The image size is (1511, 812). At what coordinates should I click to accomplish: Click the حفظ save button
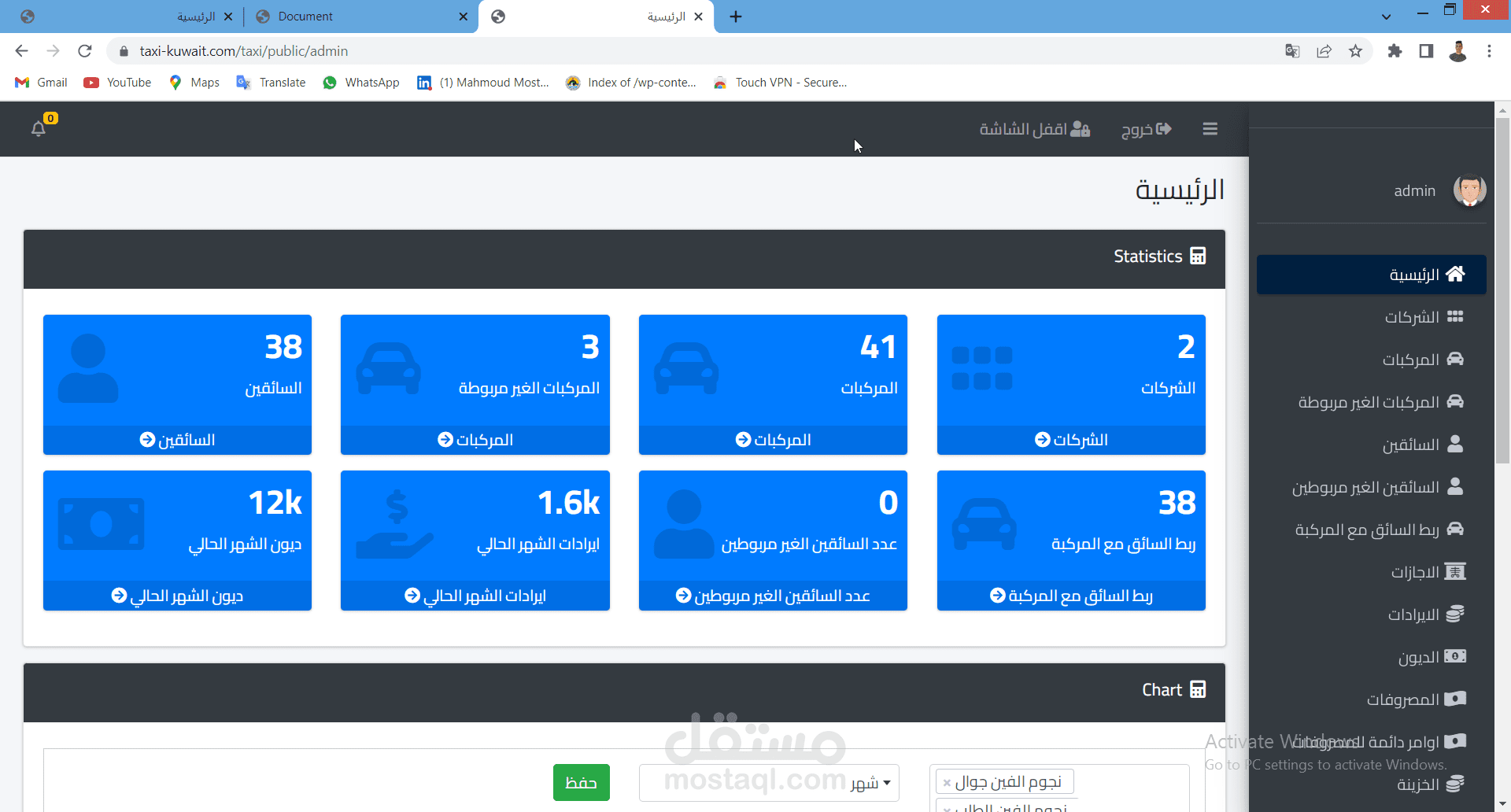[x=581, y=782]
